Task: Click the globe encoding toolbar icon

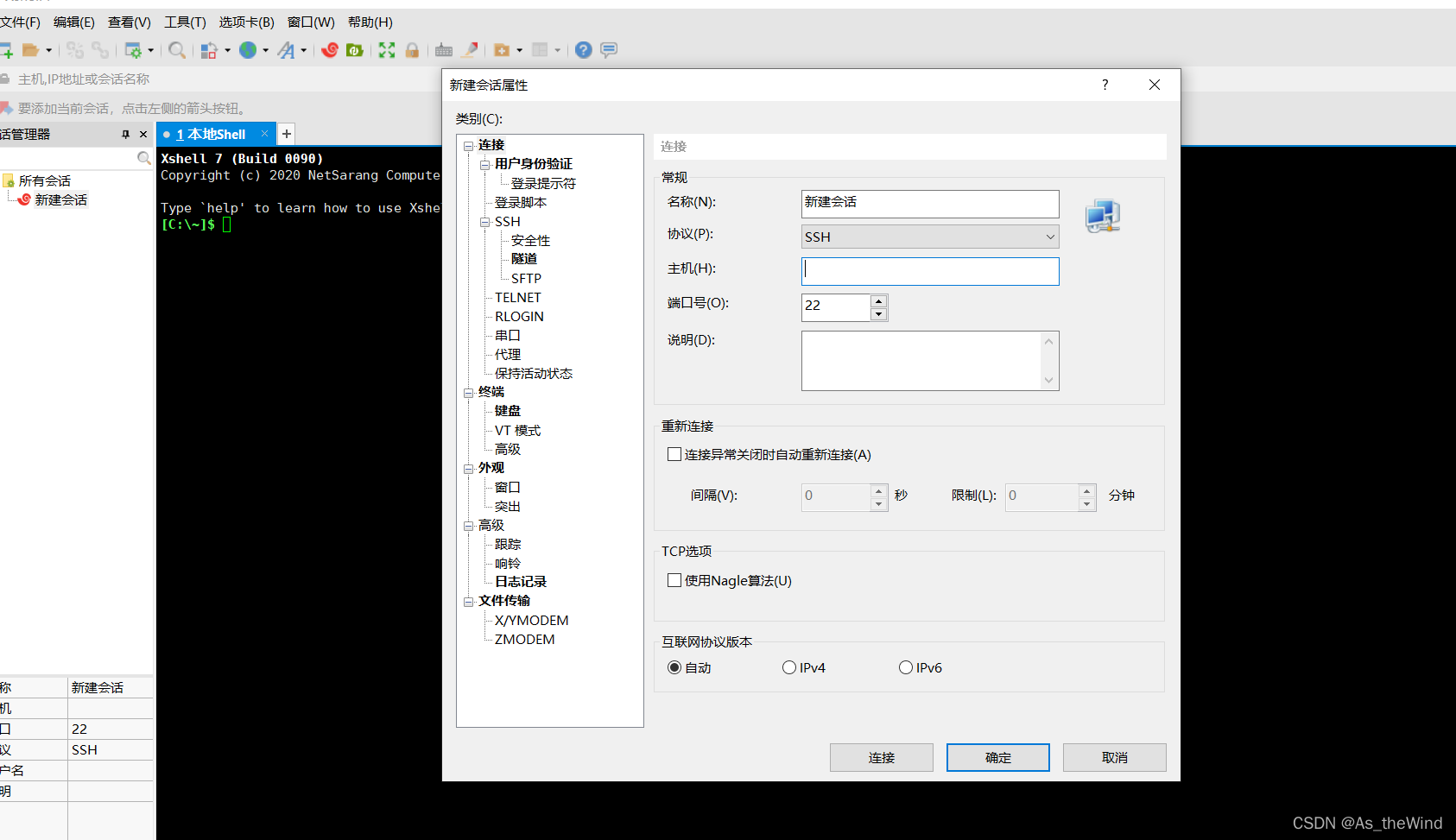Action: [248, 50]
